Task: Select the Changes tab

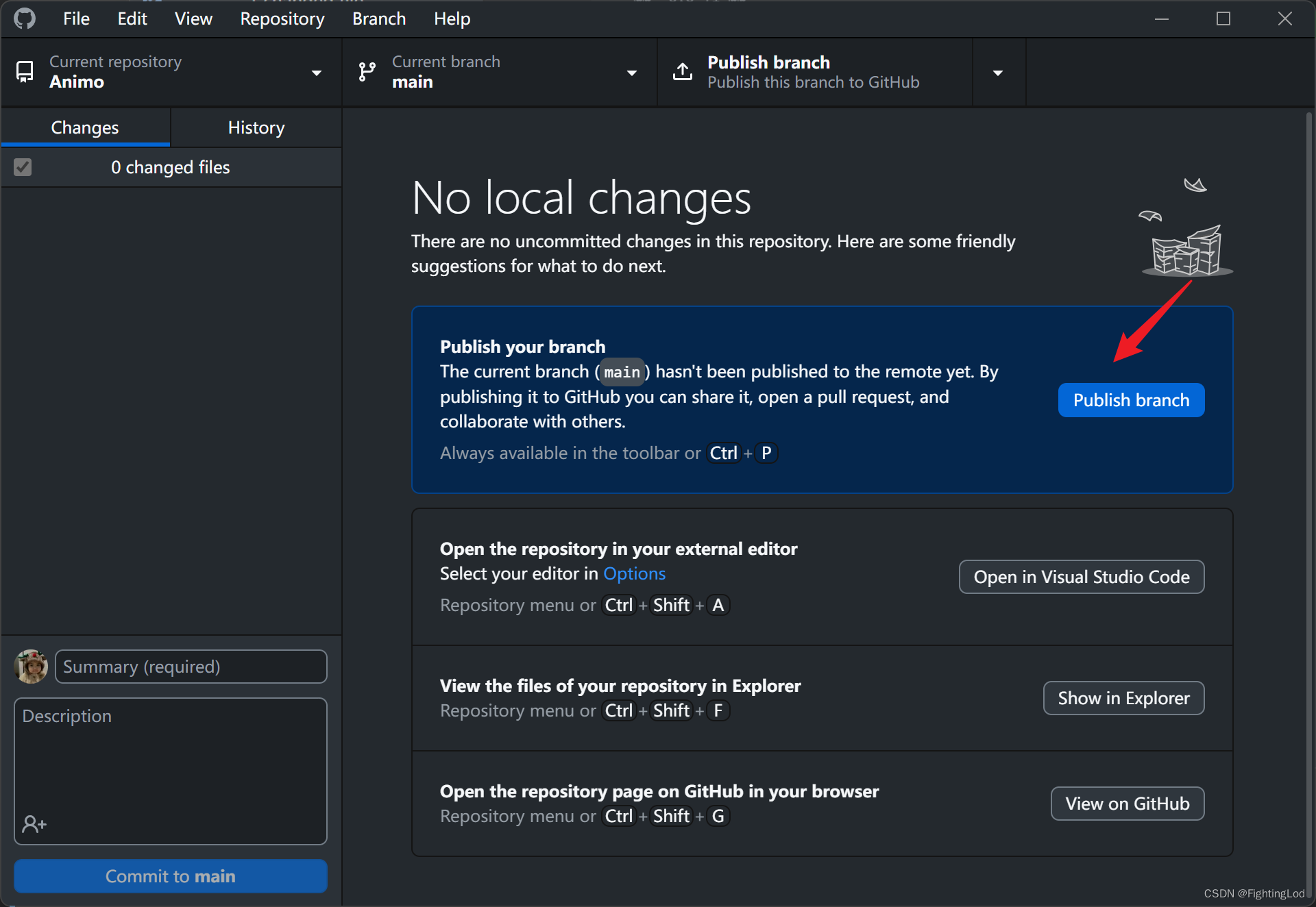Action: 85,127
